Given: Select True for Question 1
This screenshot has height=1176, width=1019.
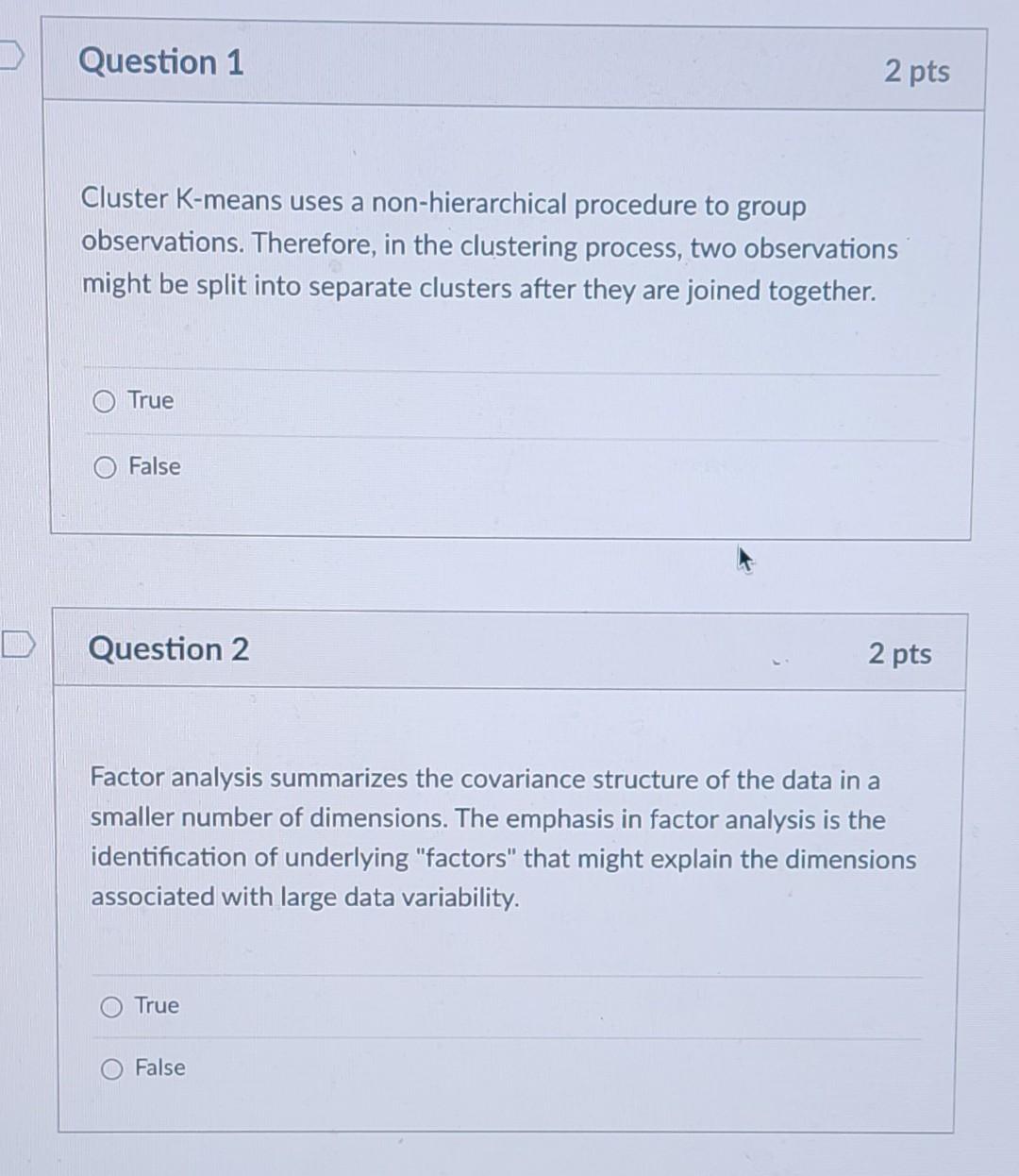Looking at the screenshot, I should tap(105, 401).
